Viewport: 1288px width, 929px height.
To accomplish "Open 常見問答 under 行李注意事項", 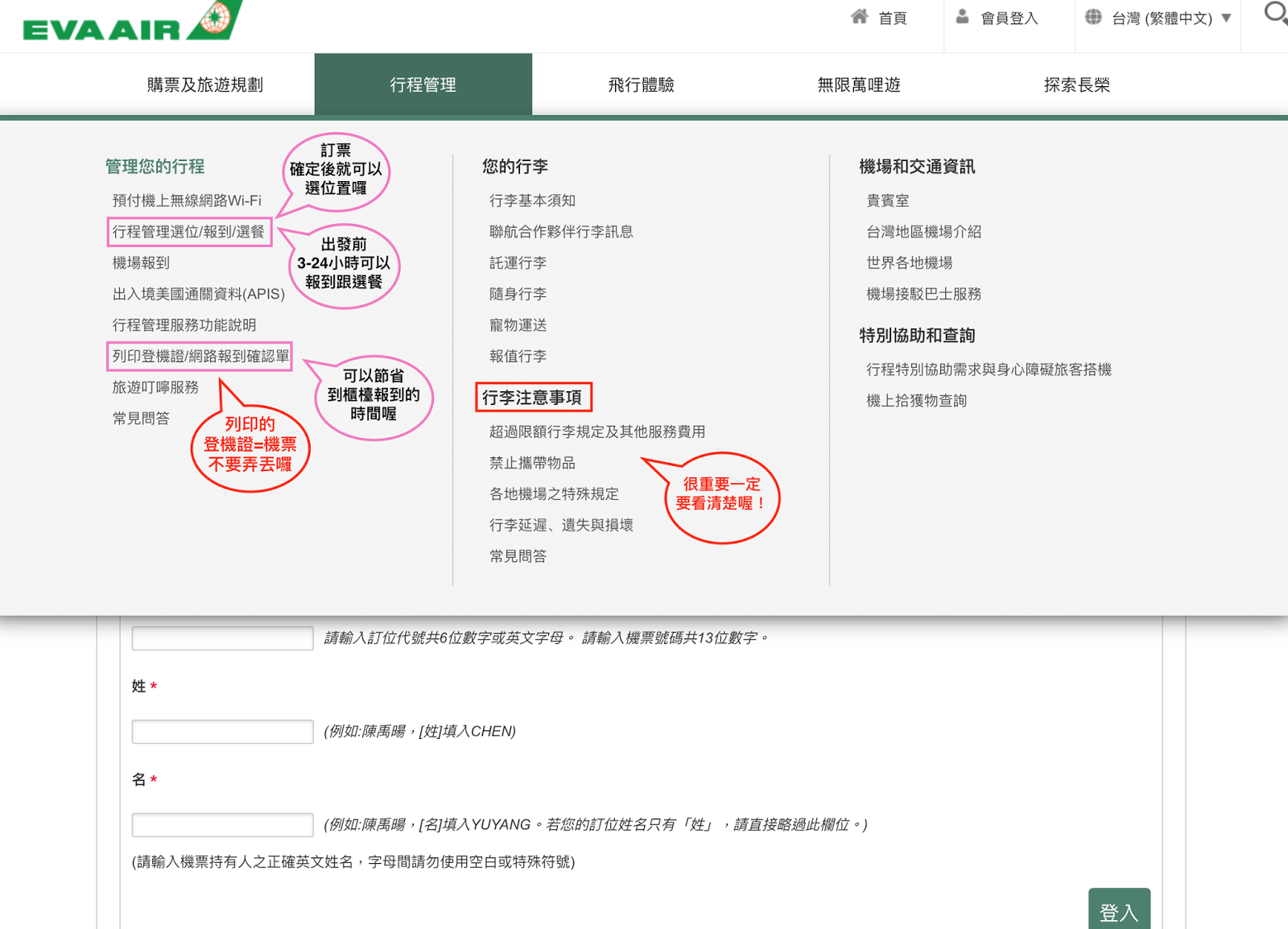I will (518, 556).
